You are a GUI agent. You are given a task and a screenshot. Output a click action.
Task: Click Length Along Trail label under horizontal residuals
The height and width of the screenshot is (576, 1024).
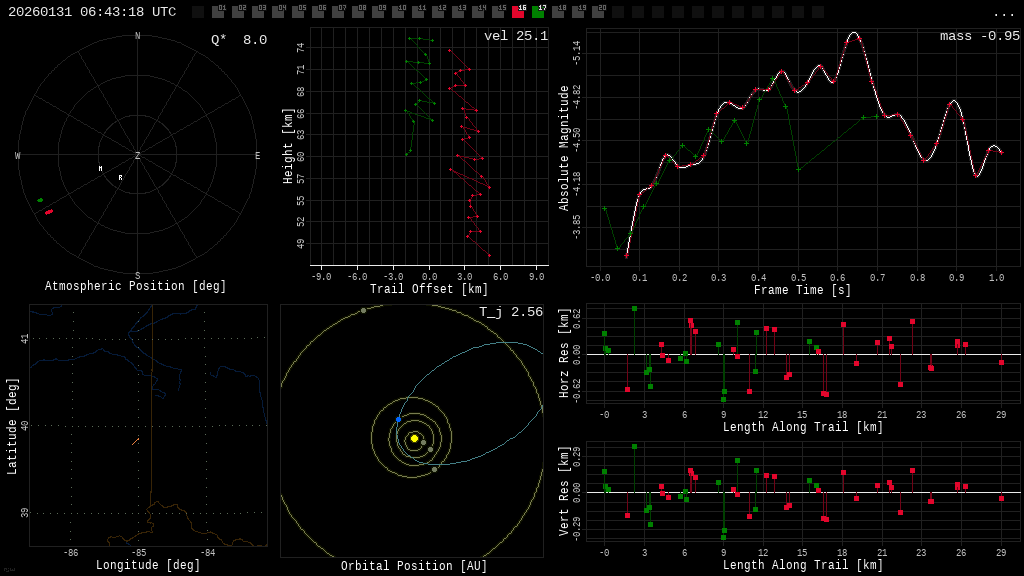coord(803,427)
